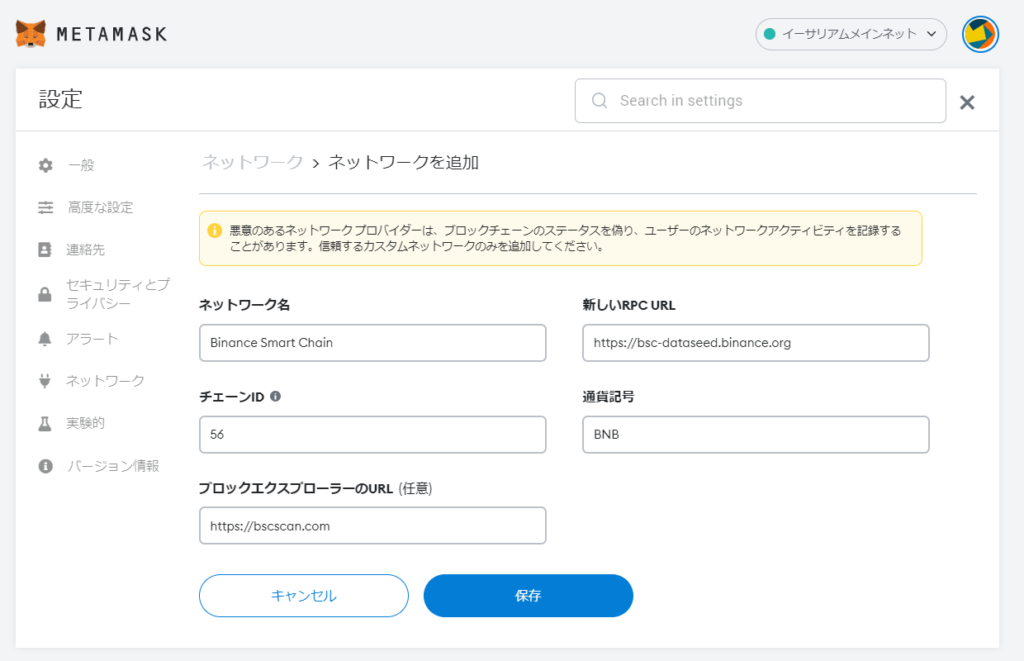Screen dimensions: 1024x661
Task: Open the 連絡先 settings tab
Action: click(86, 250)
